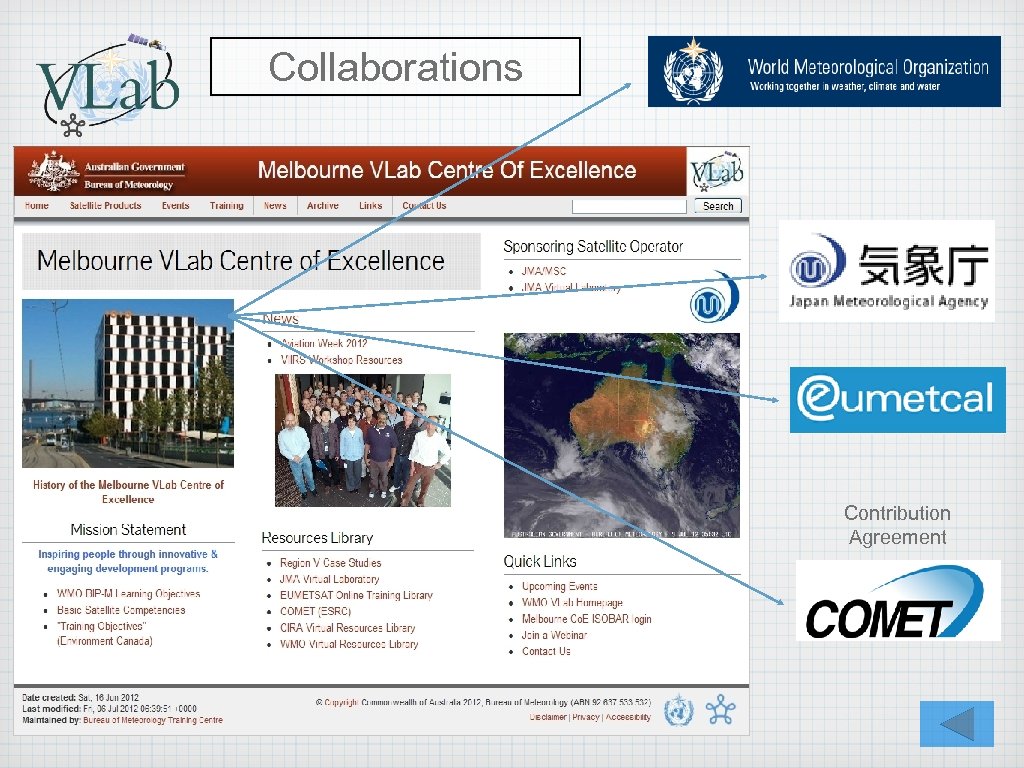
Task: Open the VIIRS Workshop Resources link
Action: tap(342, 360)
